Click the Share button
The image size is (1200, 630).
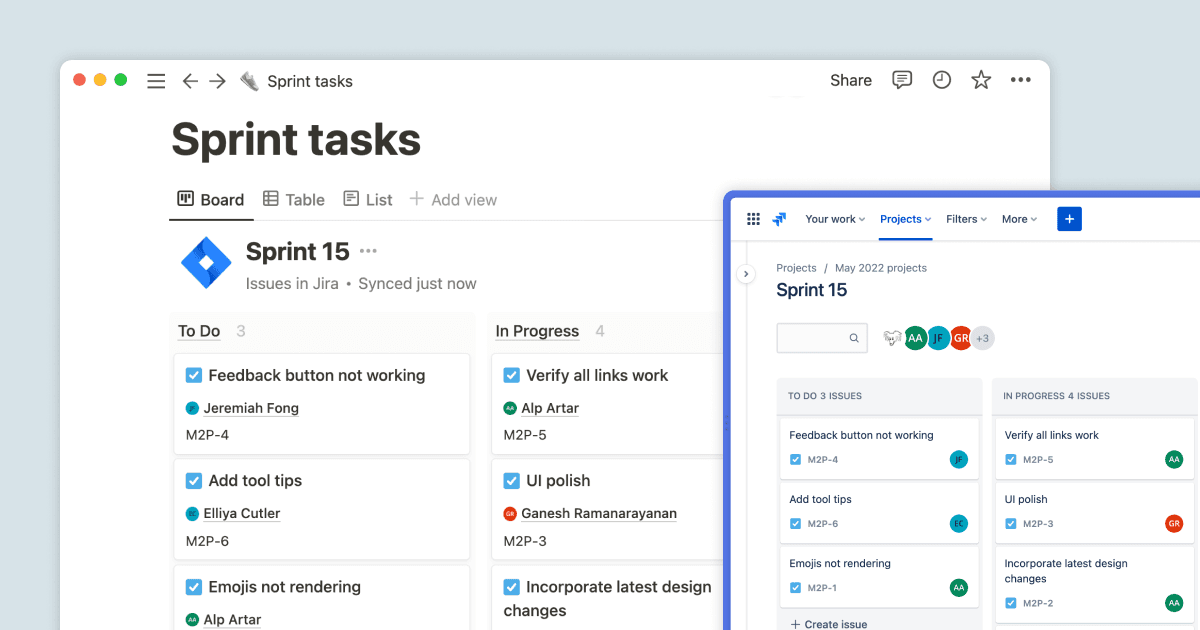[x=850, y=80]
